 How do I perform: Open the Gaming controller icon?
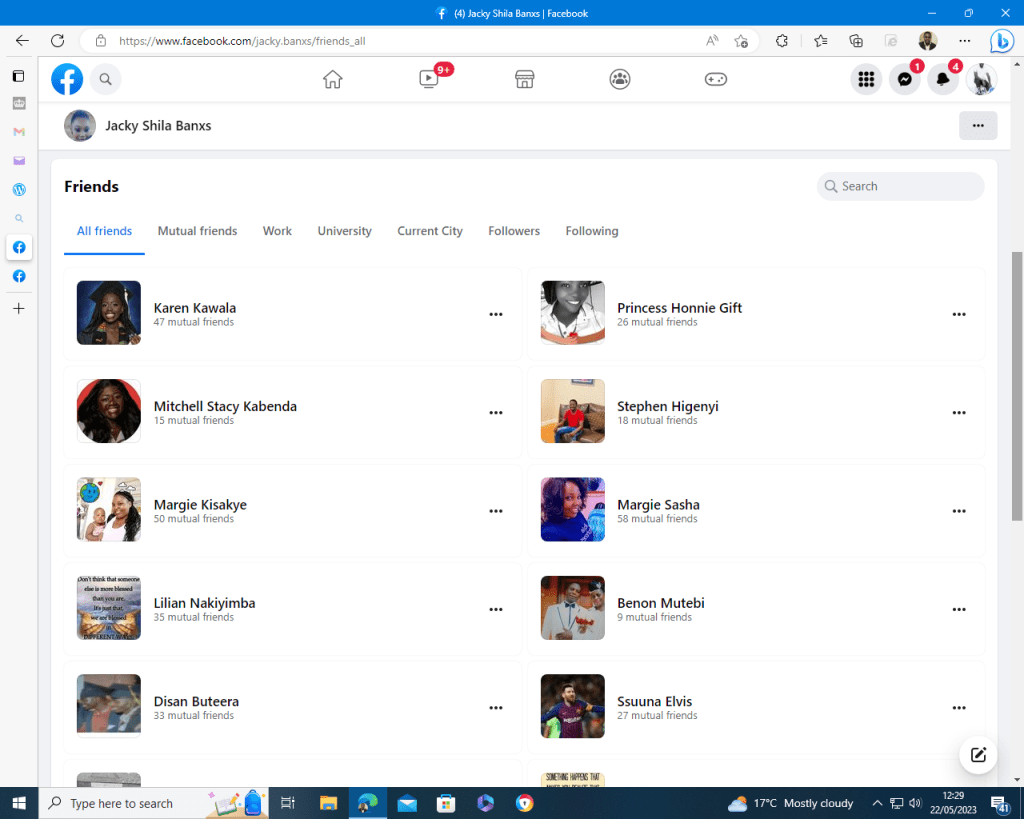(x=716, y=80)
